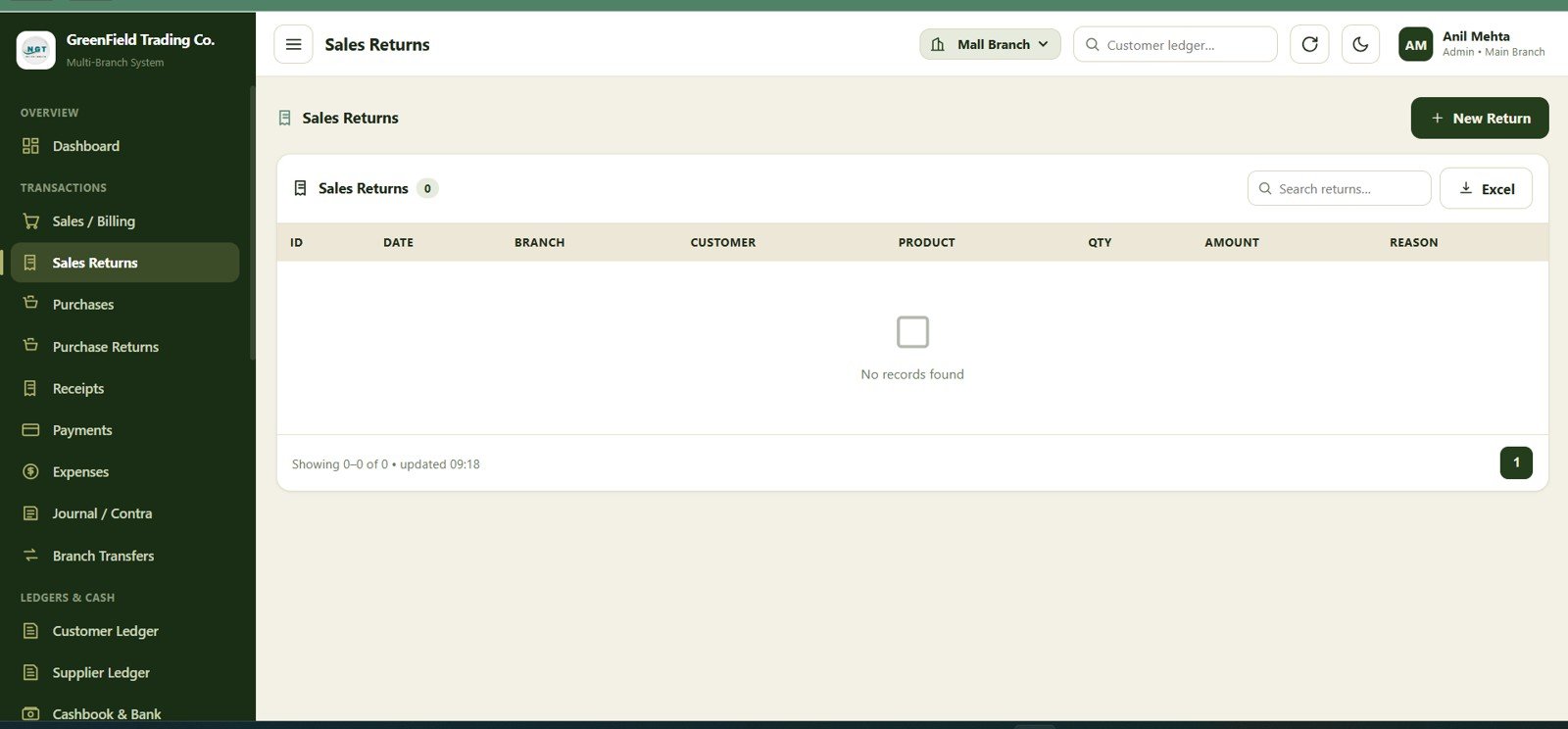Open Dashboard from the sidebar
The width and height of the screenshot is (1568, 729).
click(124, 146)
